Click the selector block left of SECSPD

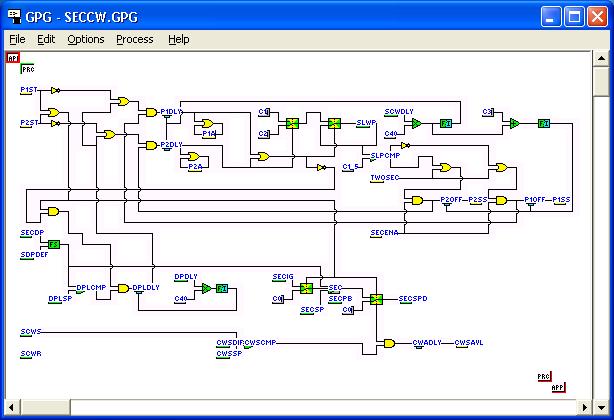[376, 298]
